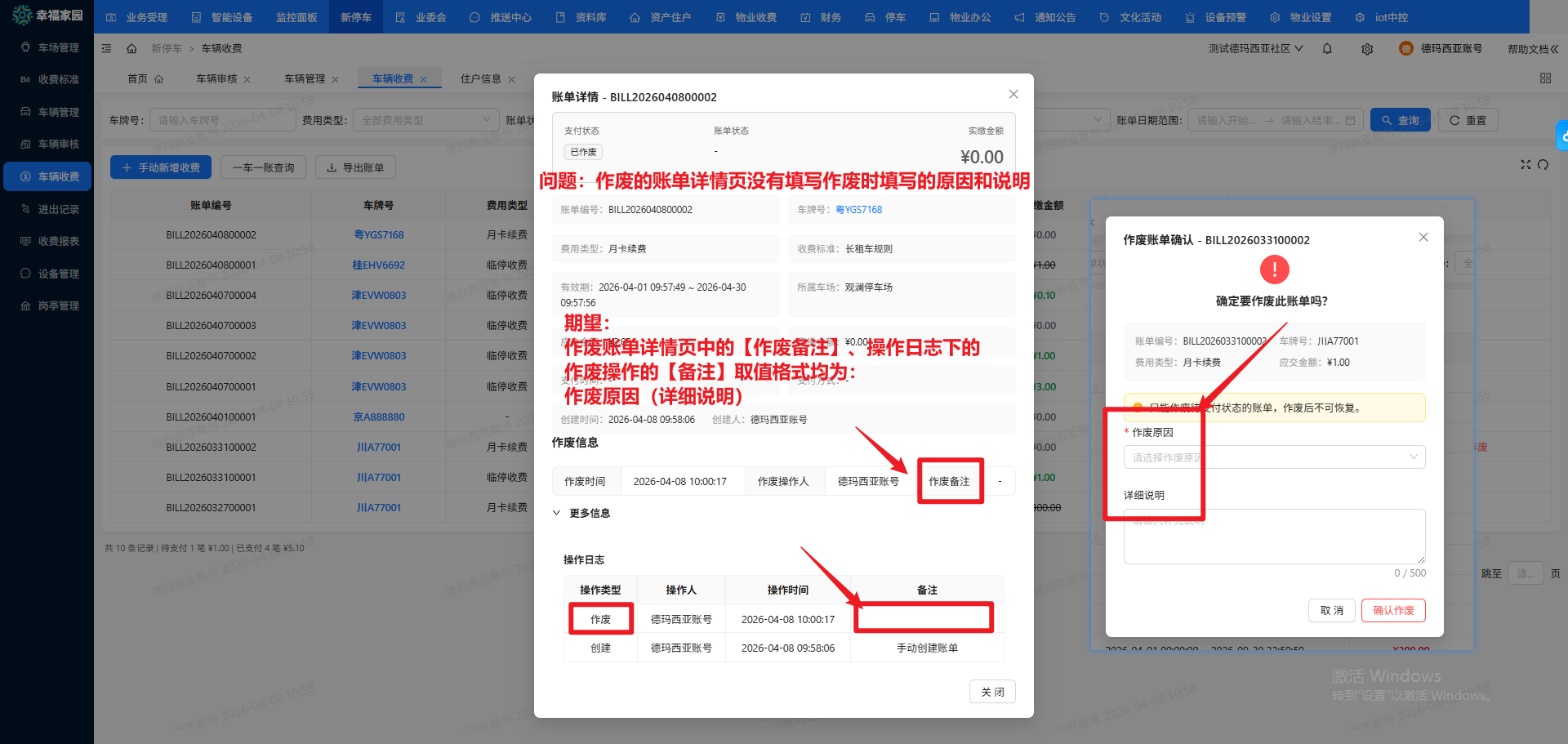Switch to the 住户信息 tab
This screenshot has height=744, width=1568.
pos(480,79)
